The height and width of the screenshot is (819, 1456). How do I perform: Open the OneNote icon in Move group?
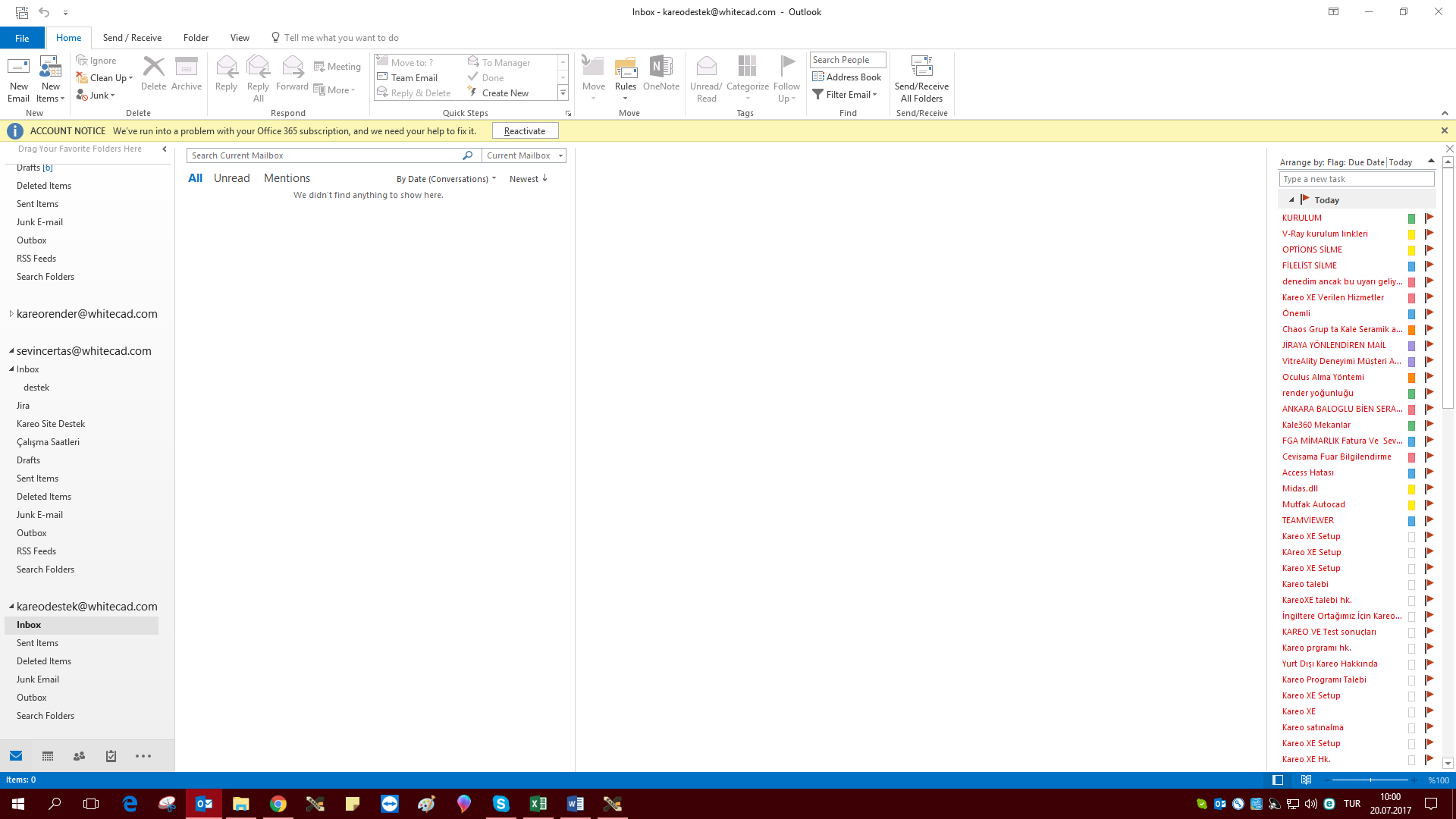661,74
